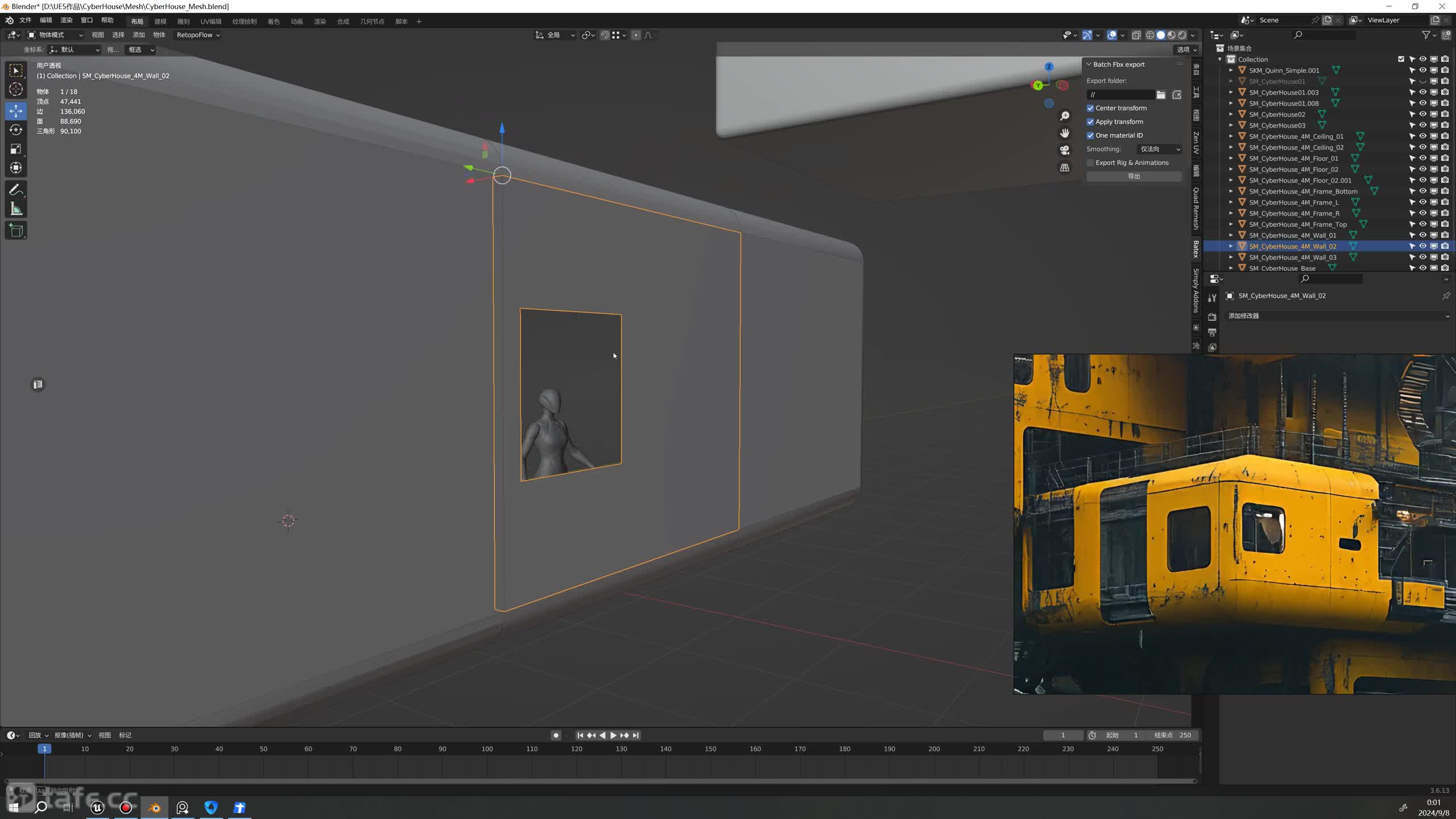
Task: Select the Annotate pencil tool
Action: coord(16,189)
